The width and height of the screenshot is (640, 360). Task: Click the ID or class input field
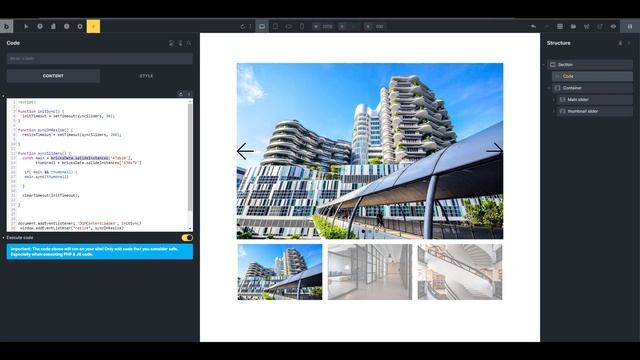click(x=100, y=58)
